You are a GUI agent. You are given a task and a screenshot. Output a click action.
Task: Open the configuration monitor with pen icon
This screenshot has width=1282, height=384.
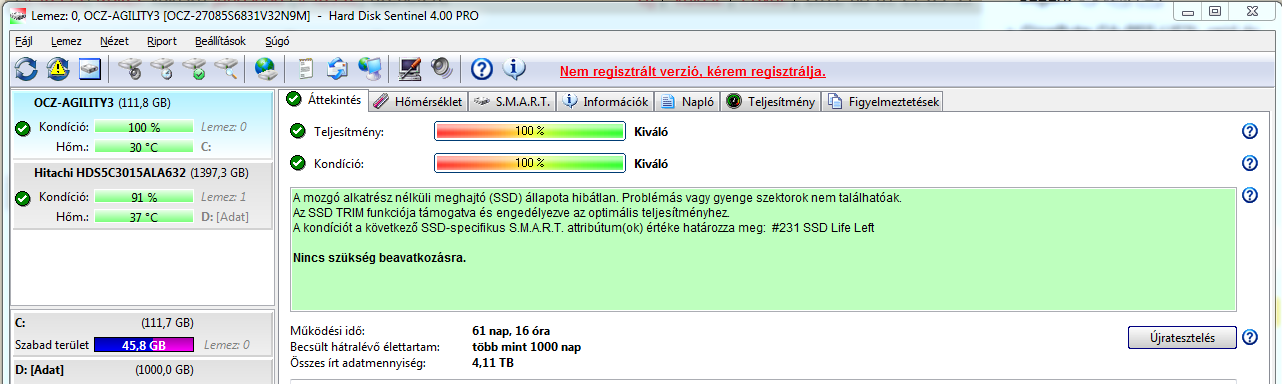(x=409, y=69)
